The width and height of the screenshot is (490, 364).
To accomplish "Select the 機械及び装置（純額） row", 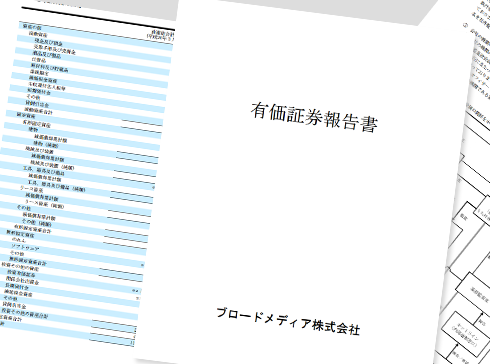I will coord(52,164).
